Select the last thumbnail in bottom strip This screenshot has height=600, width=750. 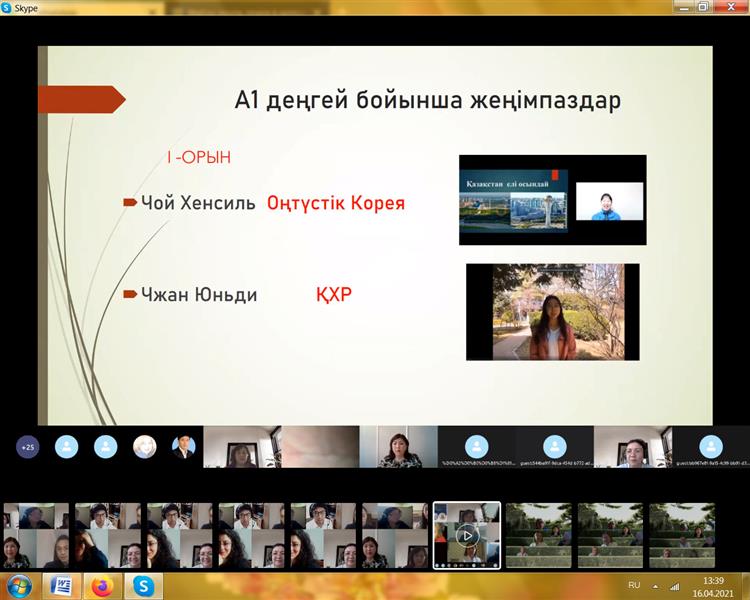tap(682, 535)
